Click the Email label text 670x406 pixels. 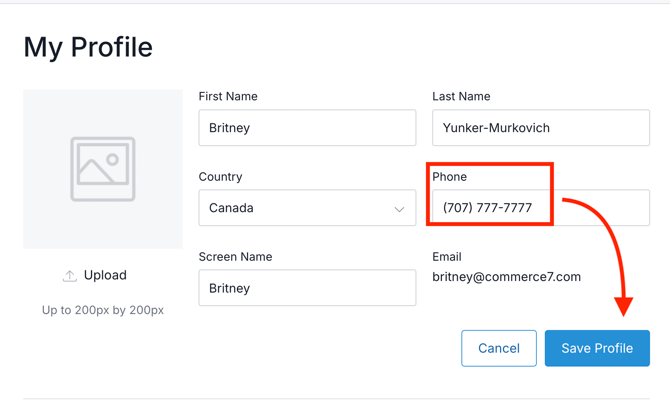tap(446, 256)
